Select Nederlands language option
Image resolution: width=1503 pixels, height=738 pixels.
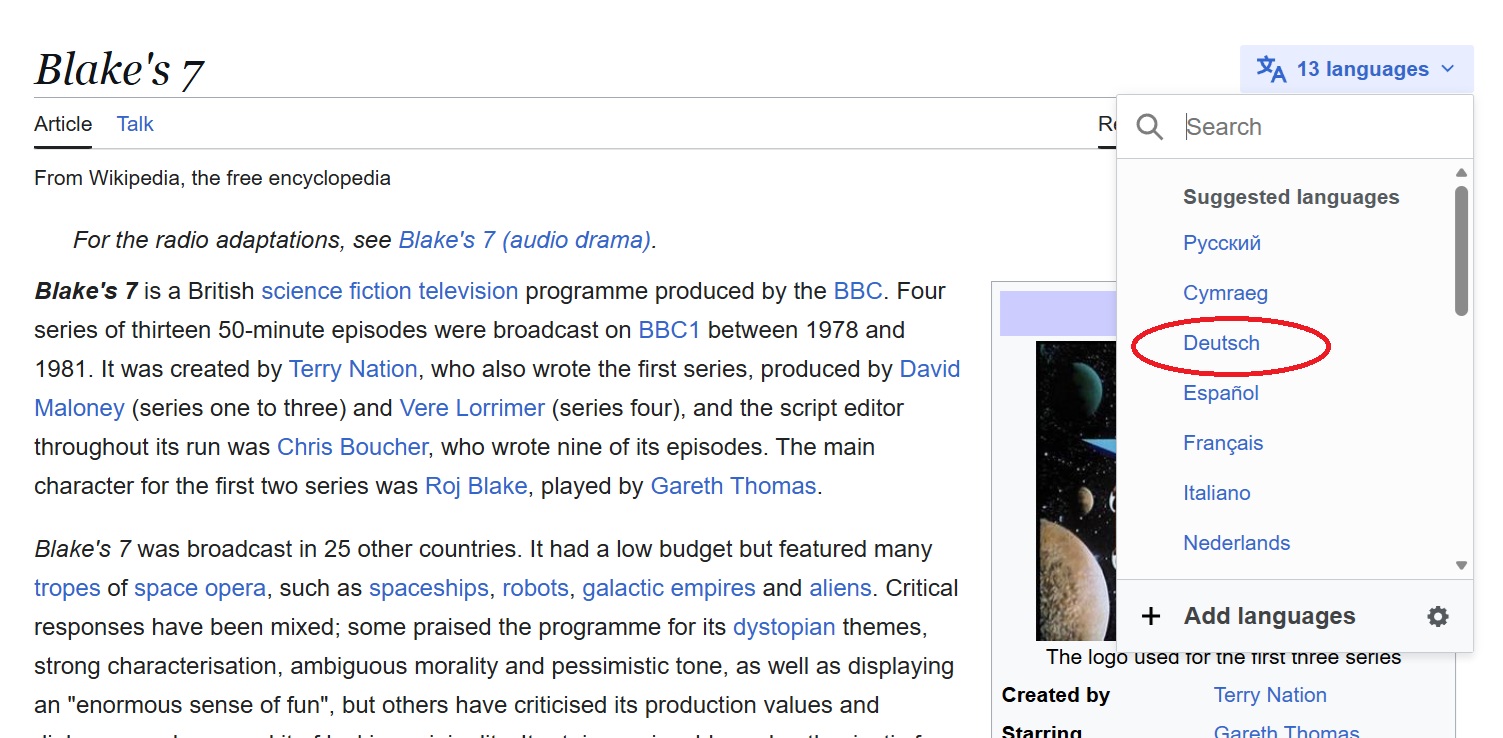click(x=1237, y=543)
